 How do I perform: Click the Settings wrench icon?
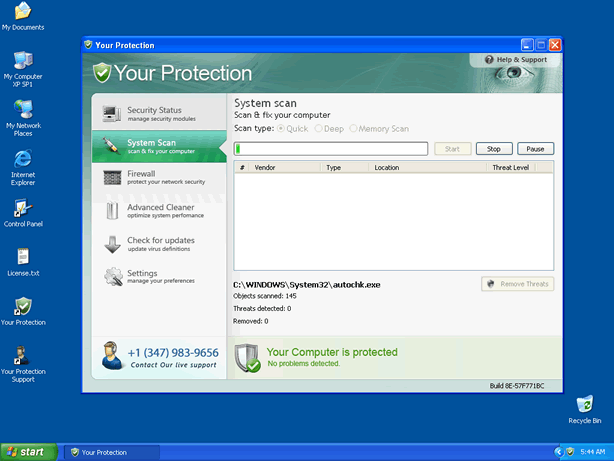click(x=112, y=277)
